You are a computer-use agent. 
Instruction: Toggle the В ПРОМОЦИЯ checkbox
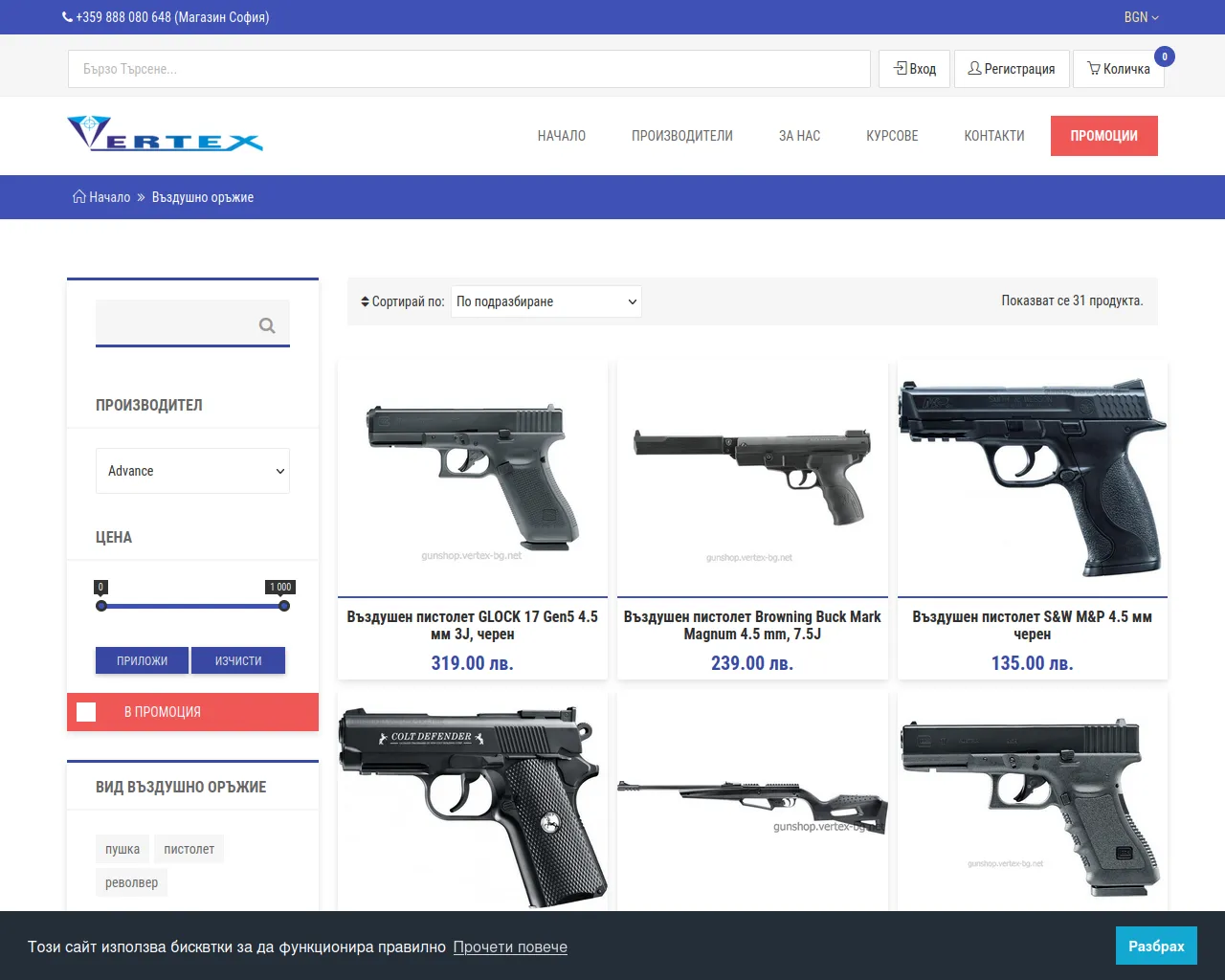(86, 712)
